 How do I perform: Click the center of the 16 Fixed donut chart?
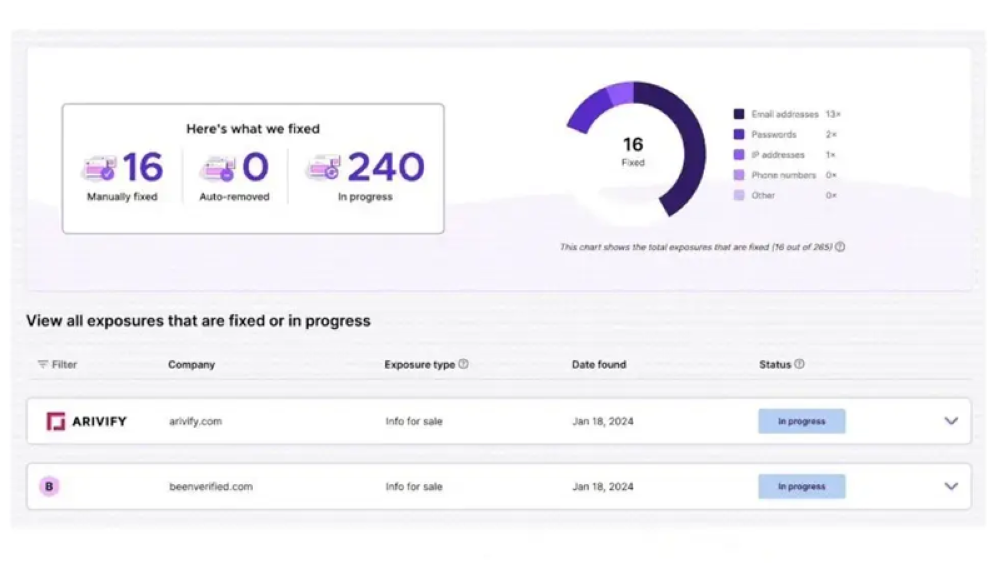pyautogui.click(x=633, y=150)
